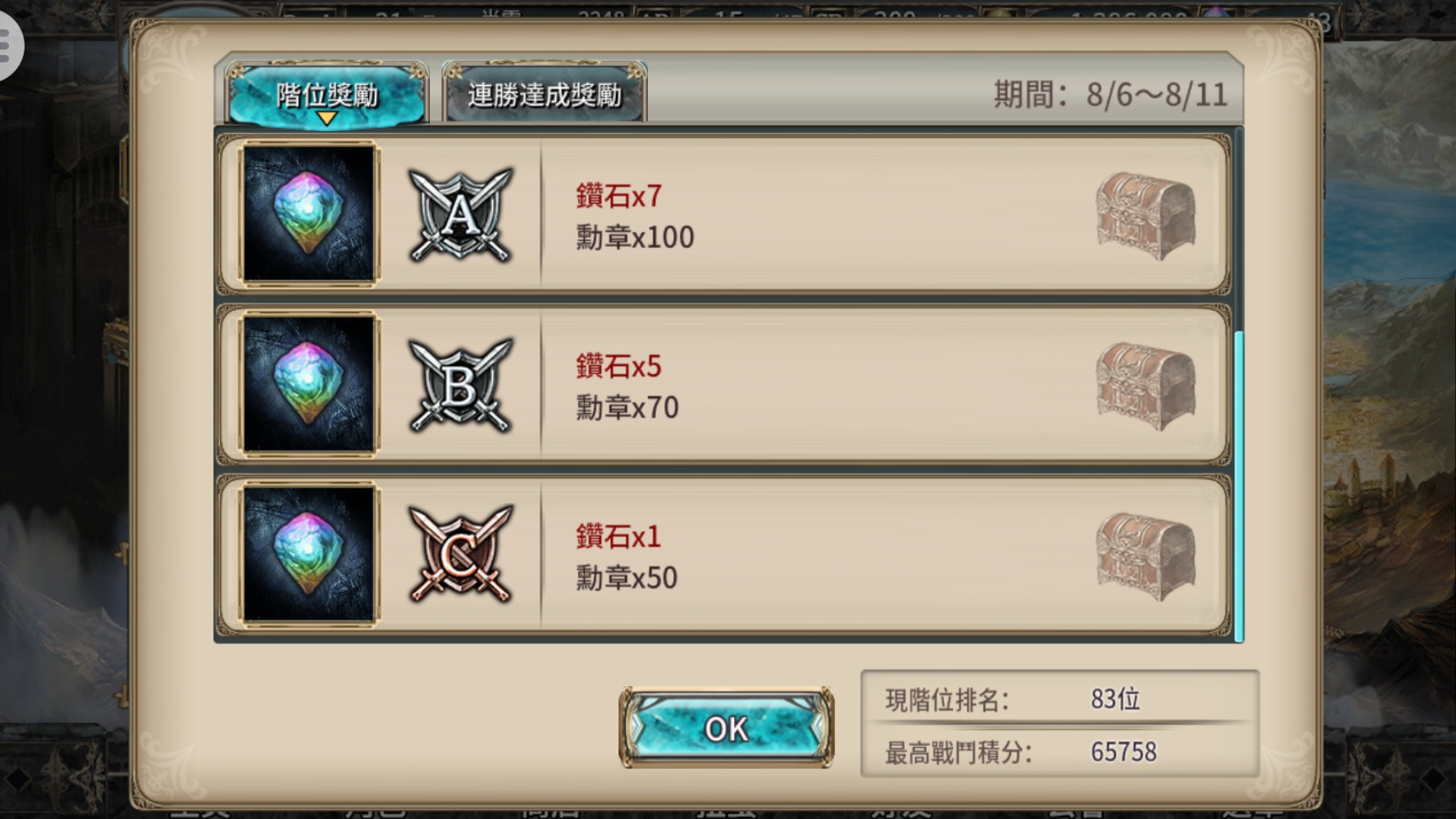Click the cyan reward list scrollbar

point(1239,486)
